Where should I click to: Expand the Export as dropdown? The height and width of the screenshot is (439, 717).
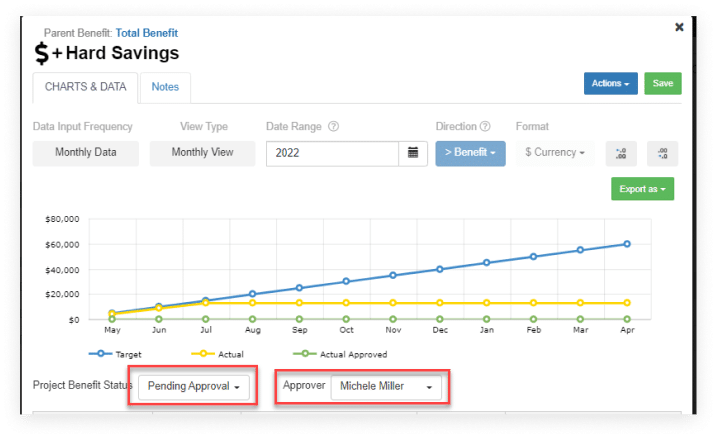(642, 188)
